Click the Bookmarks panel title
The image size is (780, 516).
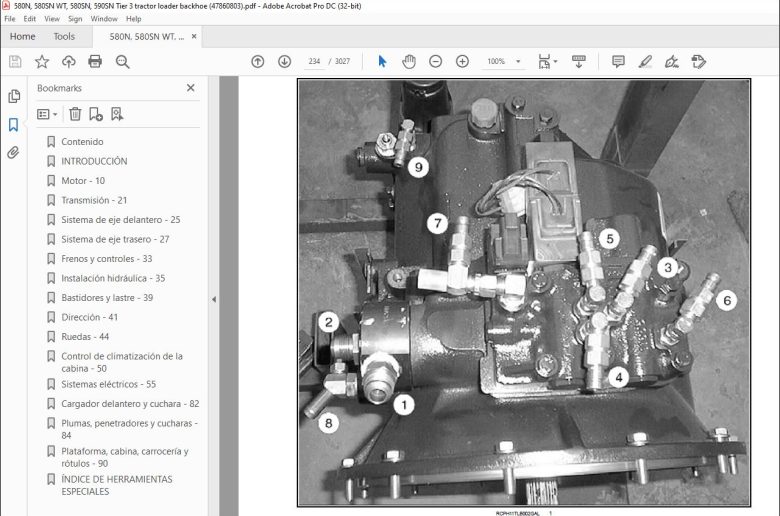pyautogui.click(x=59, y=88)
